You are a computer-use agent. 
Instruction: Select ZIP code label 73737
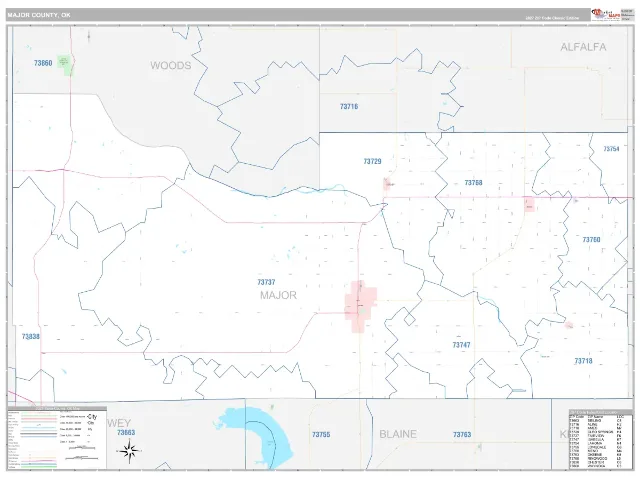[x=266, y=282]
